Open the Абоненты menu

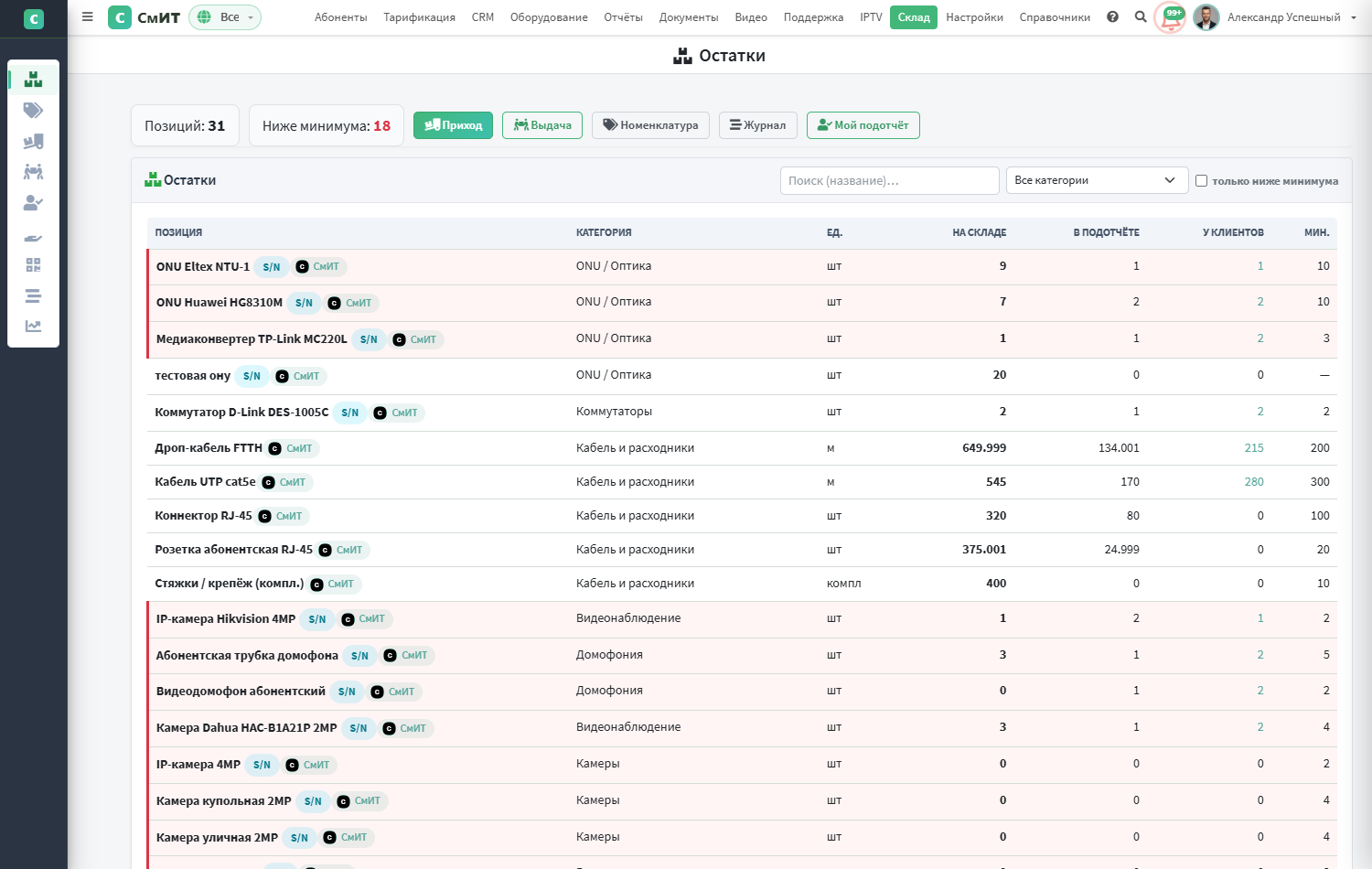point(341,17)
